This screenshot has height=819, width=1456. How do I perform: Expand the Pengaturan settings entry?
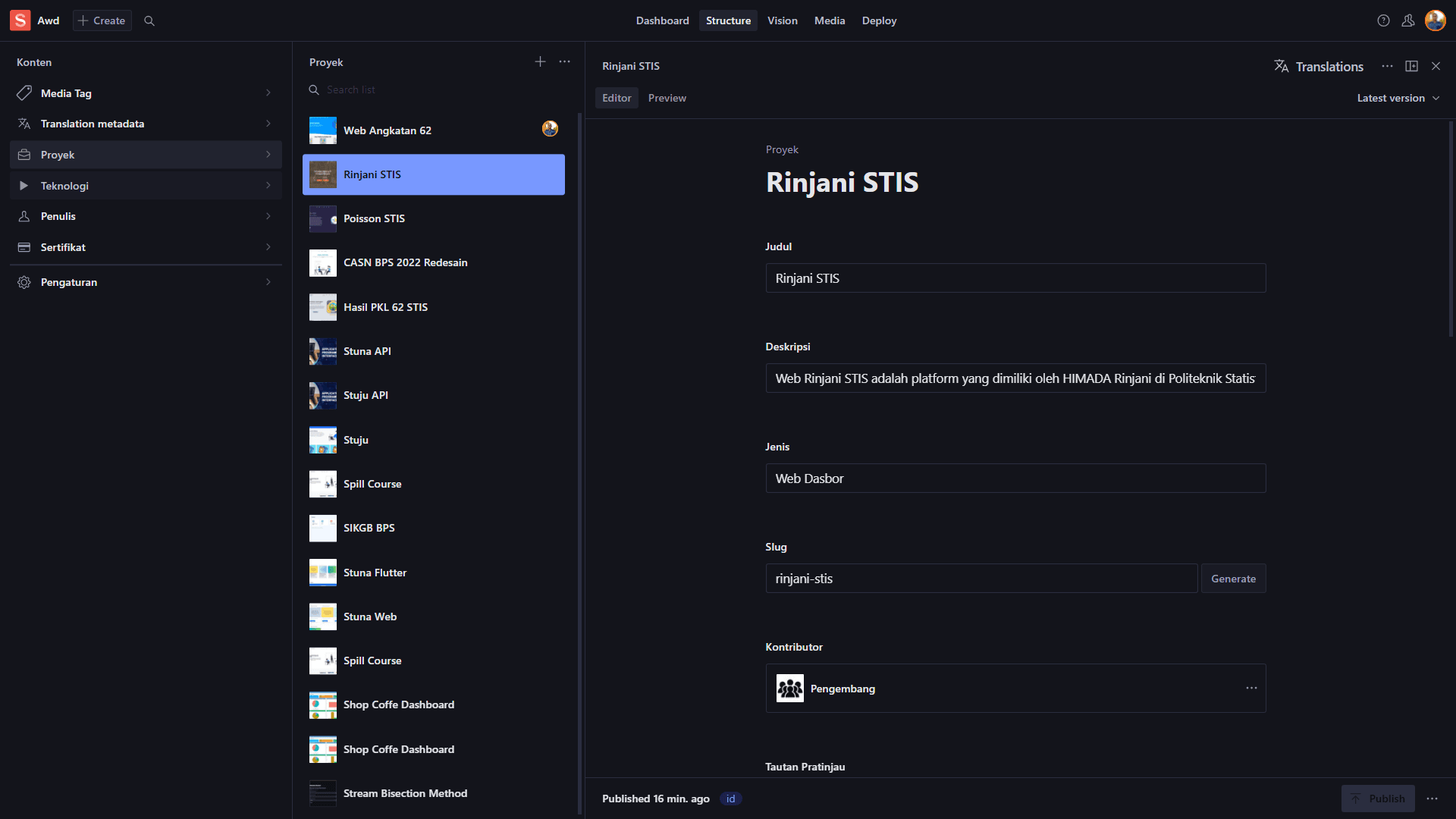pos(146,282)
